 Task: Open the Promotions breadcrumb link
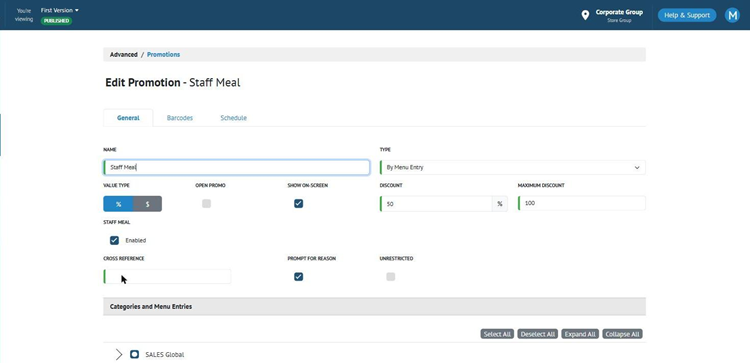tap(164, 55)
